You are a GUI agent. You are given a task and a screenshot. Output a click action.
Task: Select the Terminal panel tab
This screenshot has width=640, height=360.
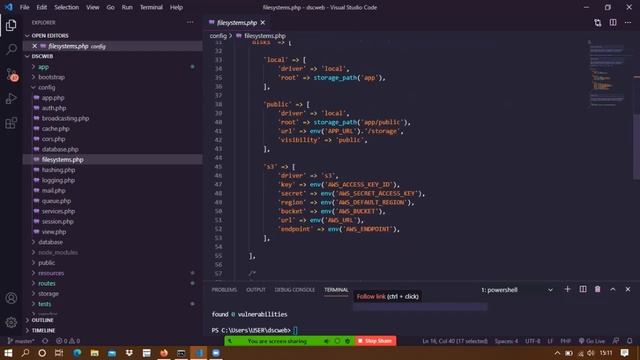(x=336, y=290)
